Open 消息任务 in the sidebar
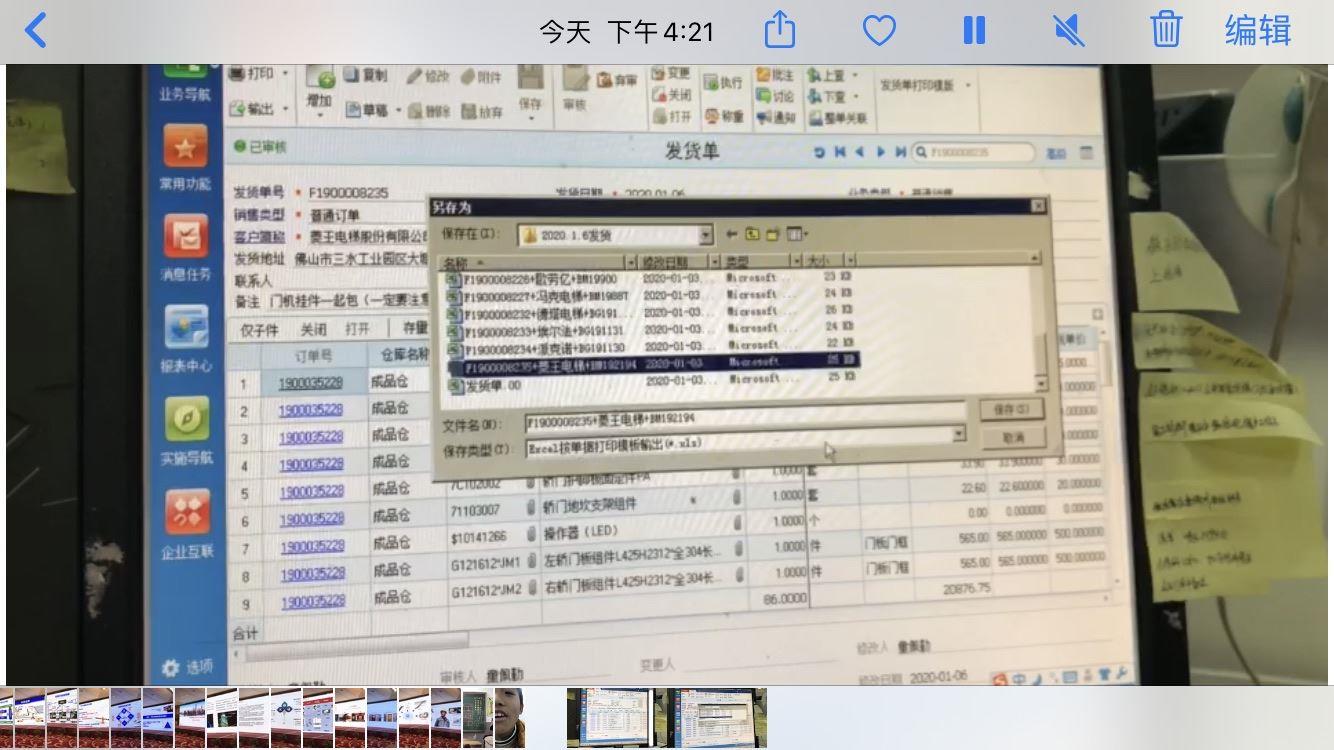This screenshot has height=750, width=1334. (x=186, y=249)
